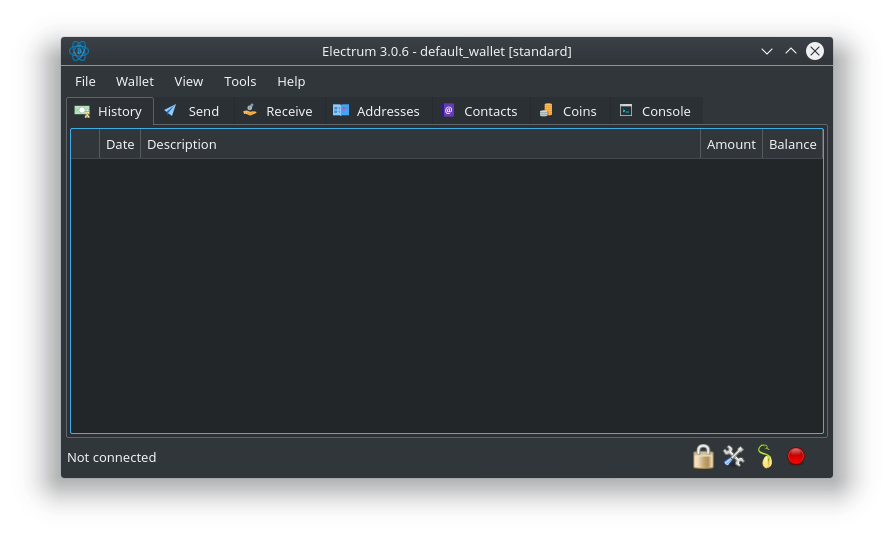This screenshot has height=539, width=894.
Task: Open preferences via tools icon
Action: 734,457
